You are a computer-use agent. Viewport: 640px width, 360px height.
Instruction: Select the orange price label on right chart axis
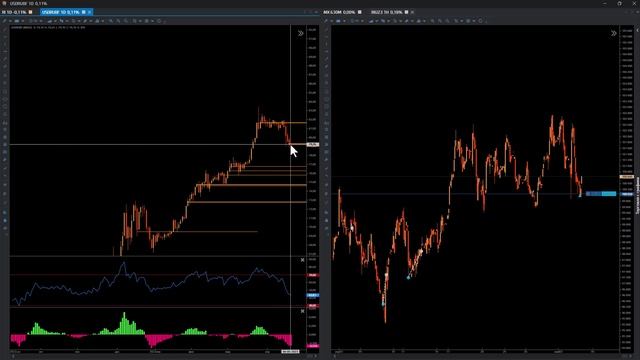pos(627,177)
